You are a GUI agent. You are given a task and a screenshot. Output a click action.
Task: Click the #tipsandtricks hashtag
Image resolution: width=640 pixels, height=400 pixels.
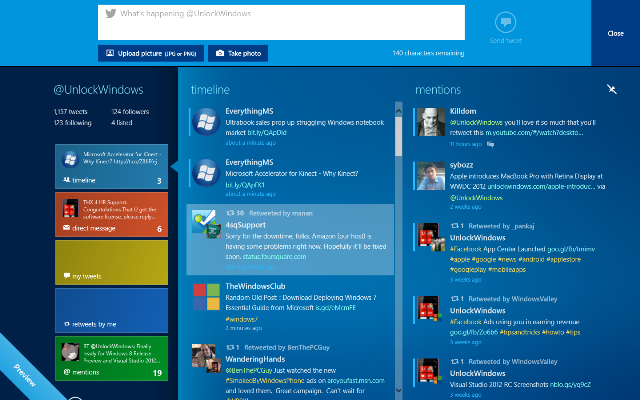pyautogui.click(x=520, y=332)
